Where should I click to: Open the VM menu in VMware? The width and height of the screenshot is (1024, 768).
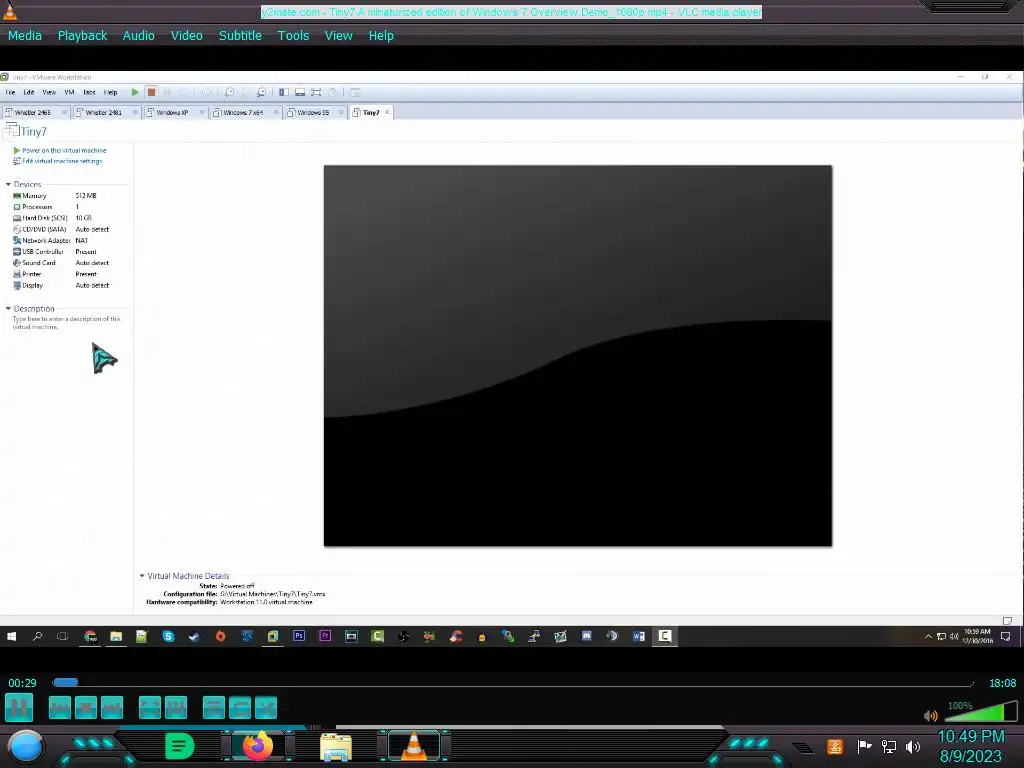(x=69, y=93)
